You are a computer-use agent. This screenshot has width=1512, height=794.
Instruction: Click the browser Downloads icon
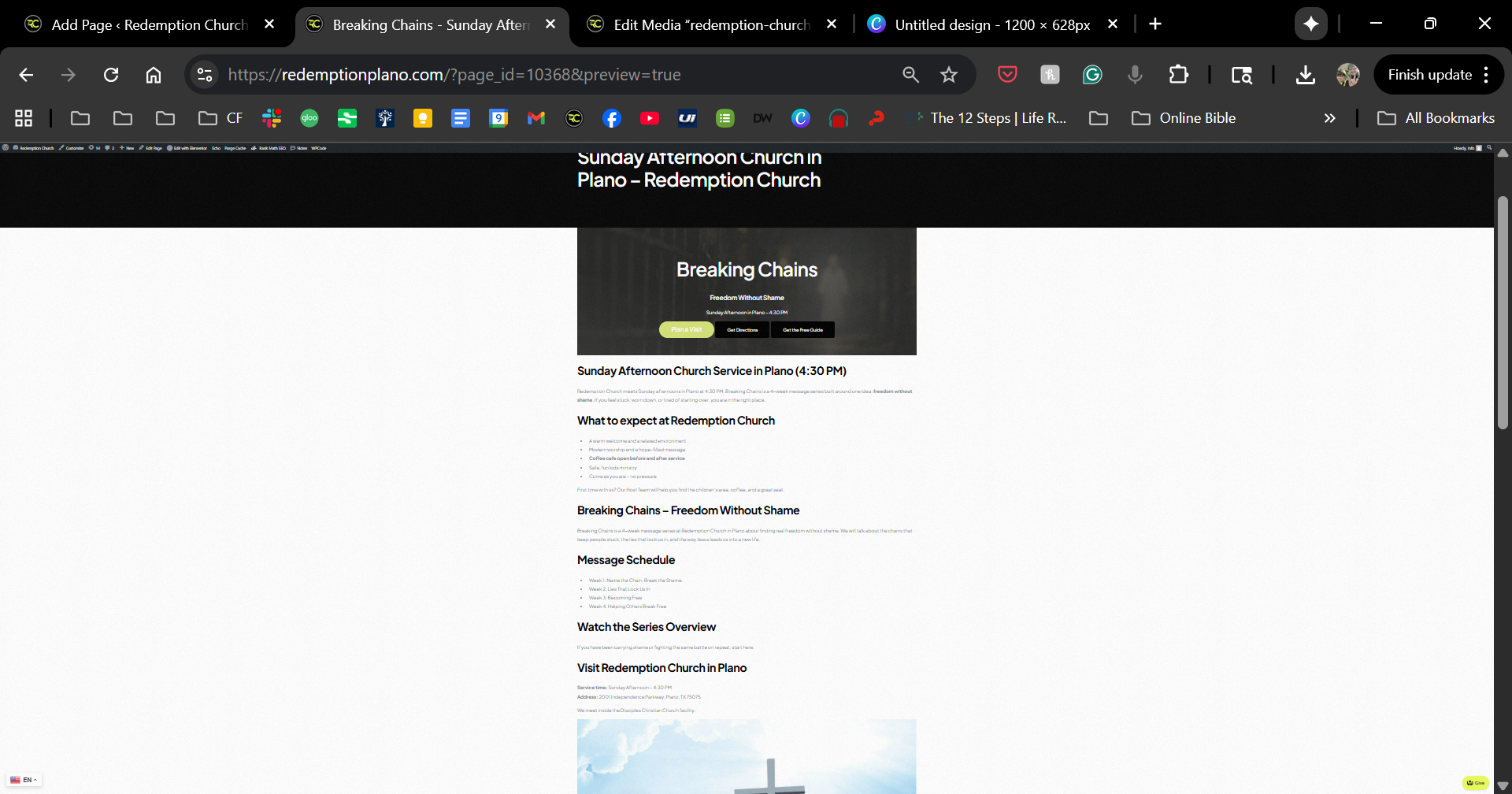tap(1305, 75)
